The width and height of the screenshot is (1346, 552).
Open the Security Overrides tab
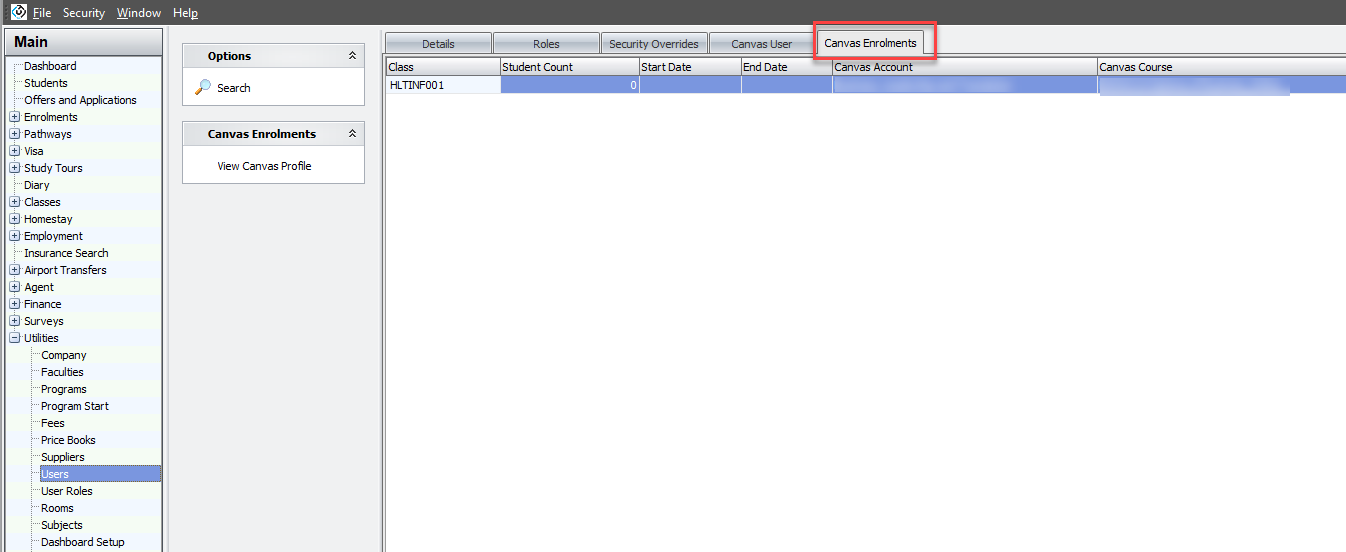(654, 44)
